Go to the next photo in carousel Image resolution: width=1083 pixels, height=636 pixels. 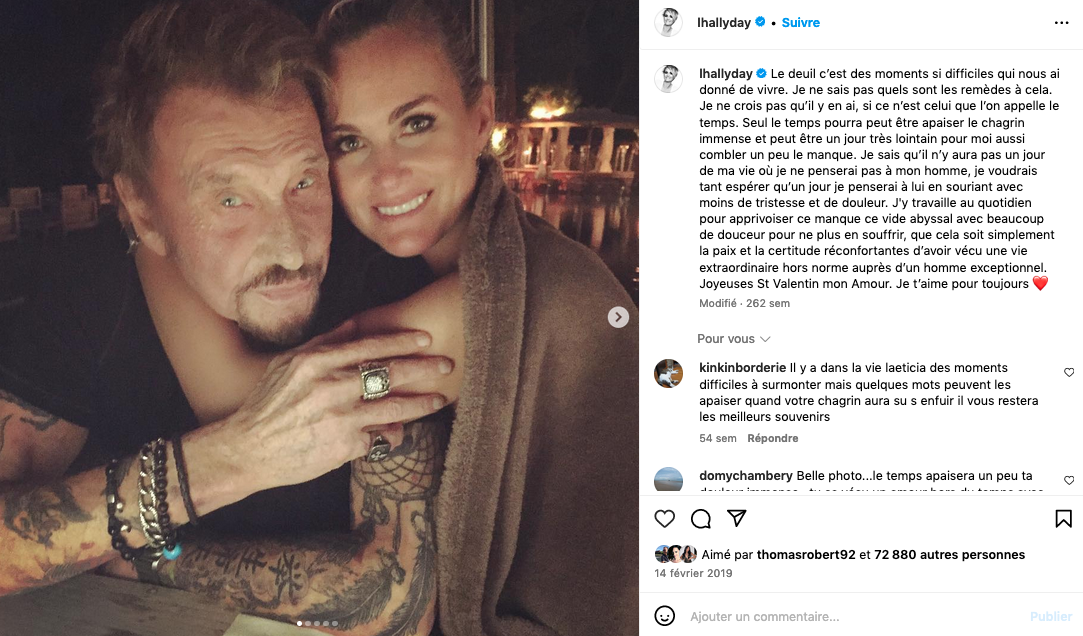click(619, 317)
